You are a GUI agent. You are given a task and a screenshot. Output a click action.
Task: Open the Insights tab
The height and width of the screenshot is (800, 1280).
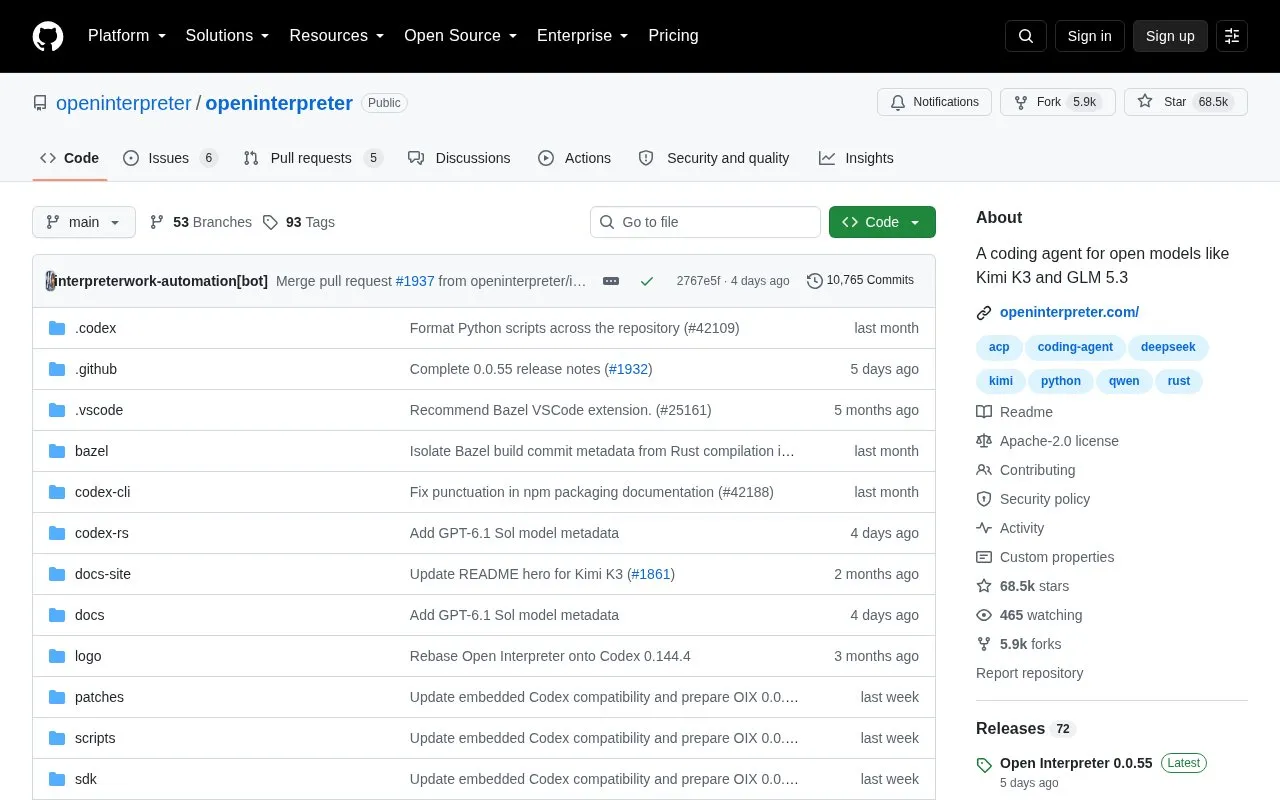tap(856, 158)
